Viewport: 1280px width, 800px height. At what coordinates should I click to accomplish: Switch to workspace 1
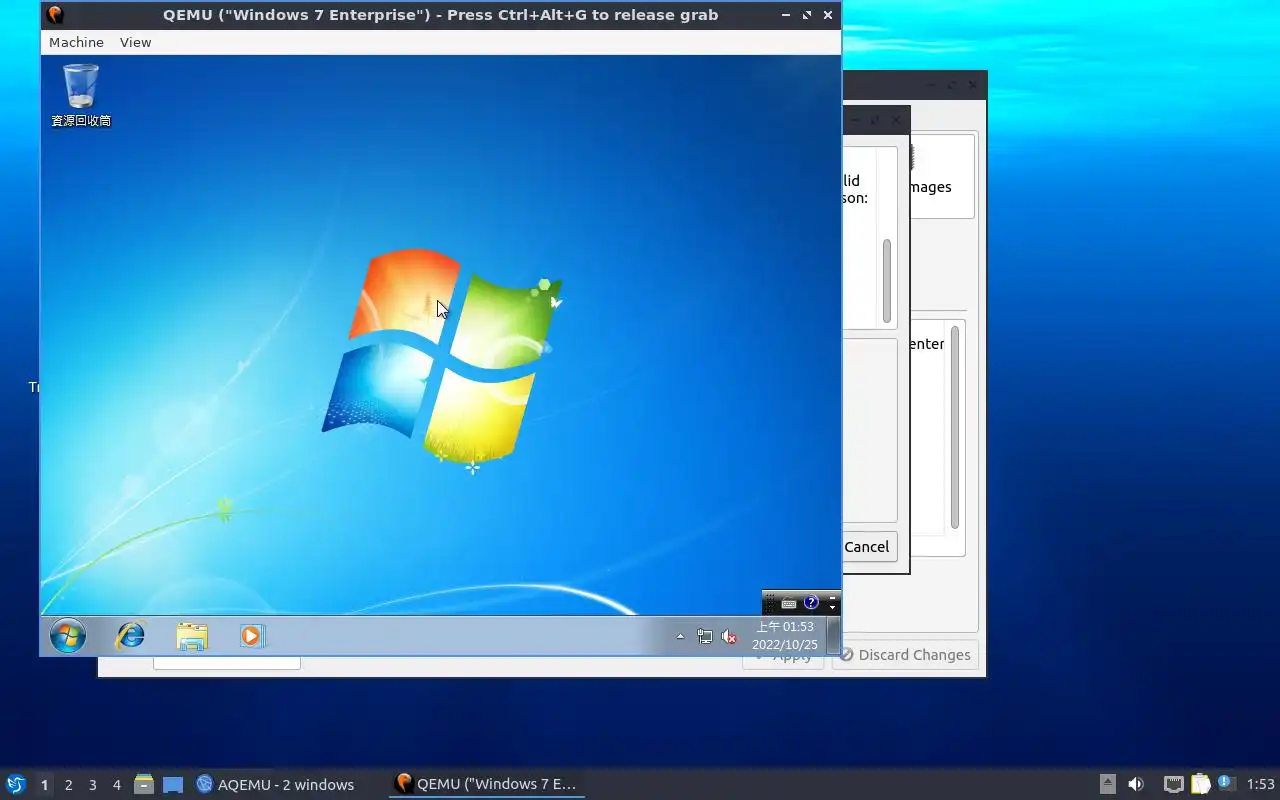click(x=44, y=785)
